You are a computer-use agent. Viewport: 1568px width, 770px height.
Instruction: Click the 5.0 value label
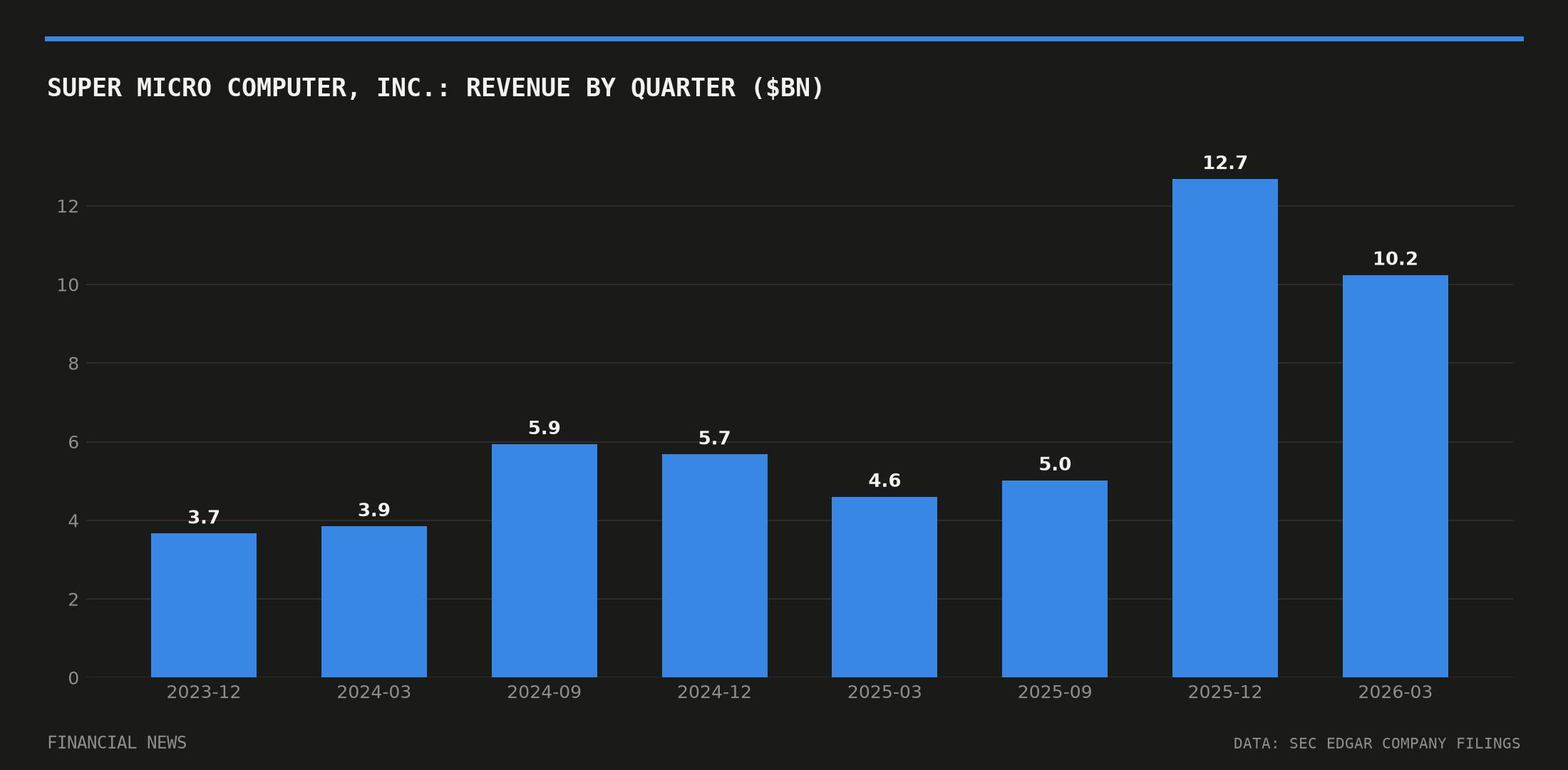(x=1055, y=465)
